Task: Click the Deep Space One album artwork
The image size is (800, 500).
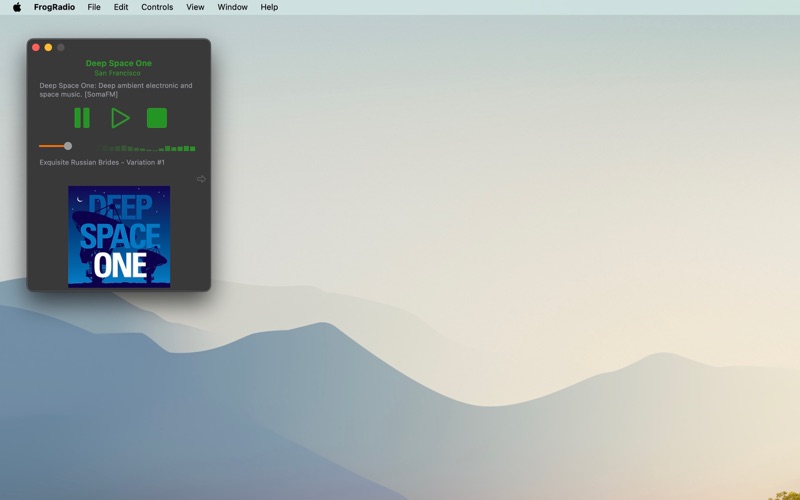Action: [119, 236]
